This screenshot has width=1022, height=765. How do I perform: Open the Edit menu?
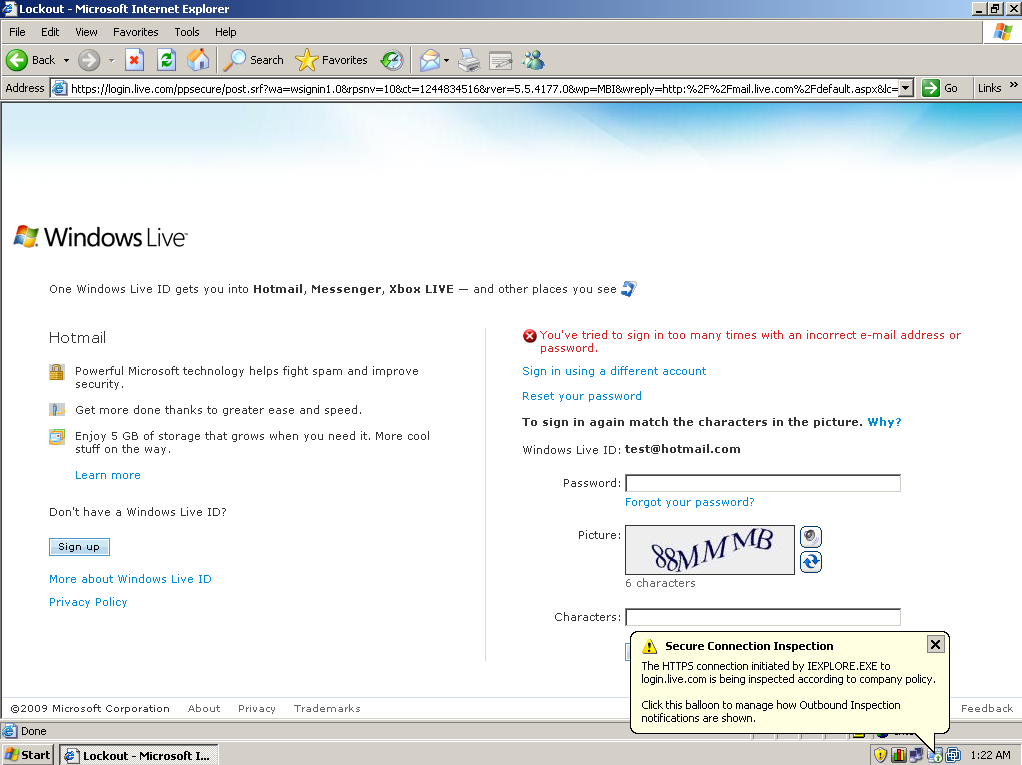click(50, 32)
